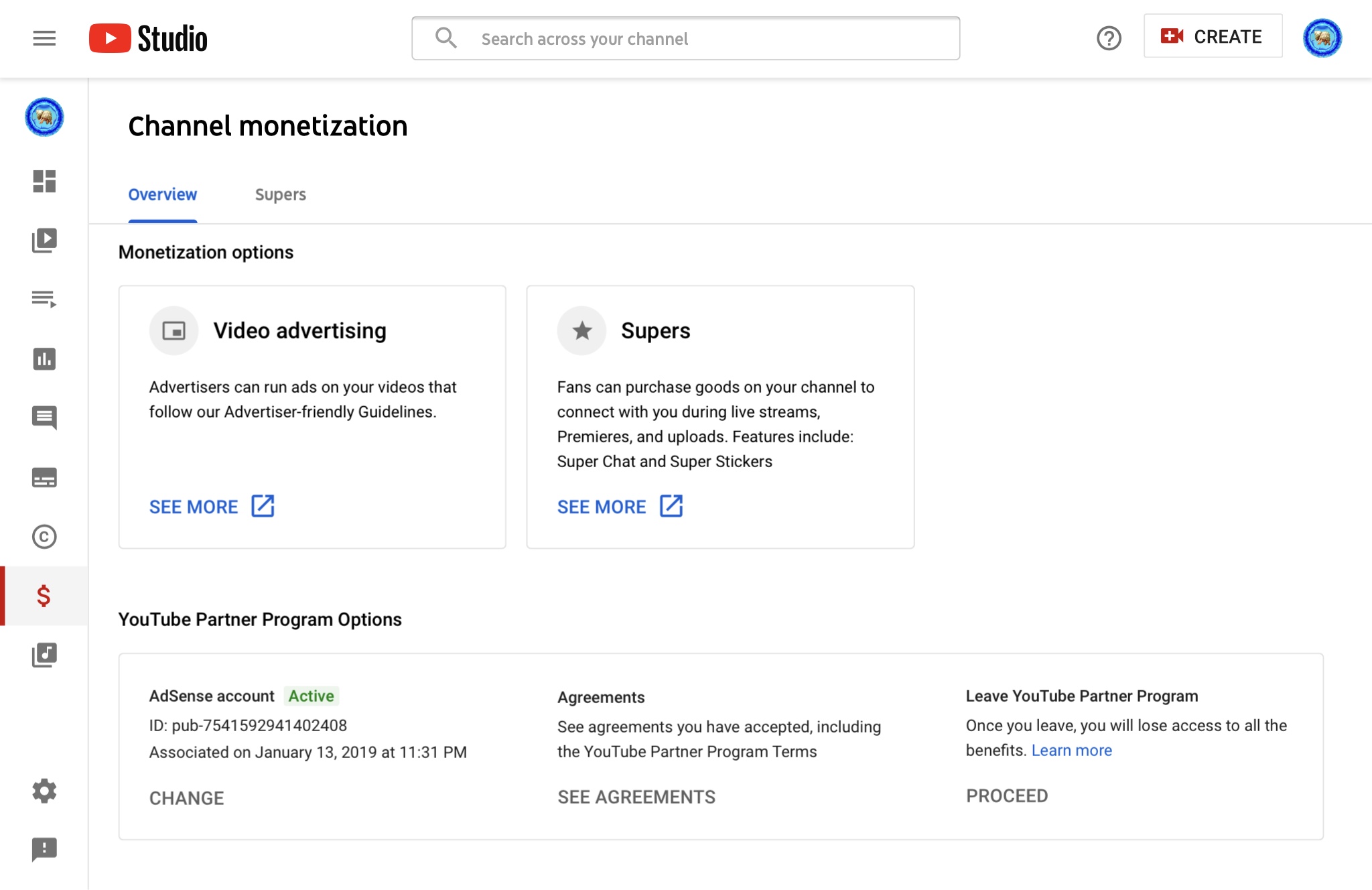Open Settings gear in sidebar
The image size is (1372, 890).
pyautogui.click(x=44, y=791)
